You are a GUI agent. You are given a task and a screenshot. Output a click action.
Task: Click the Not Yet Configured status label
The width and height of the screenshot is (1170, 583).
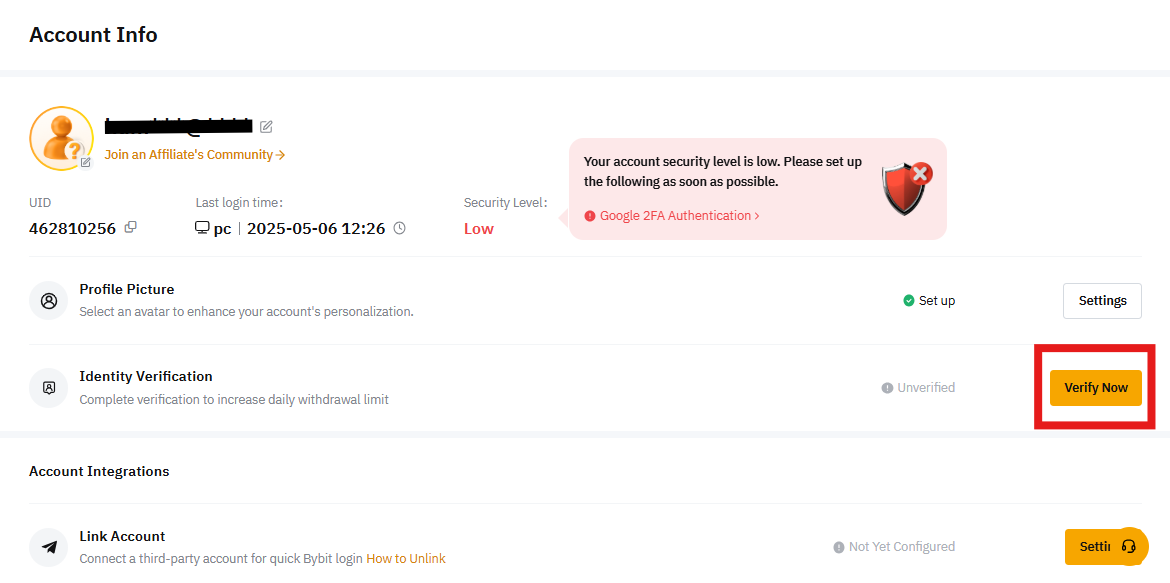[894, 547]
